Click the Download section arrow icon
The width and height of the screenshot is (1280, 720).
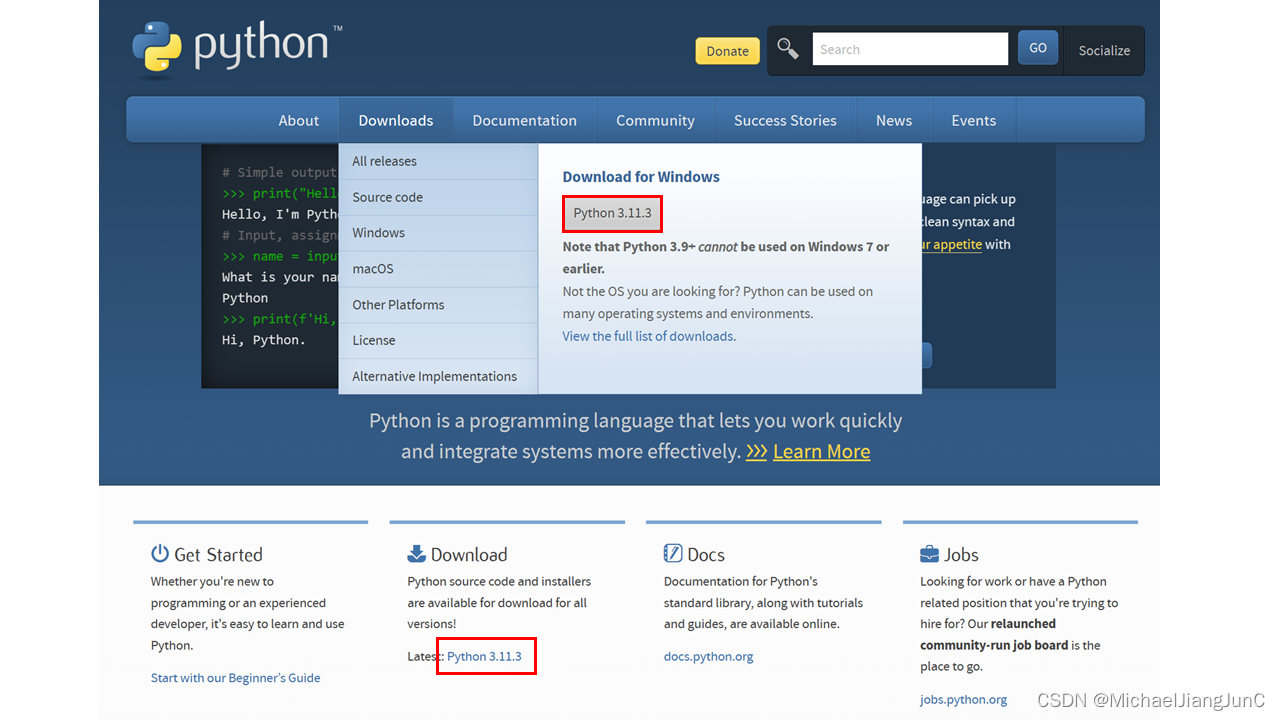click(417, 554)
